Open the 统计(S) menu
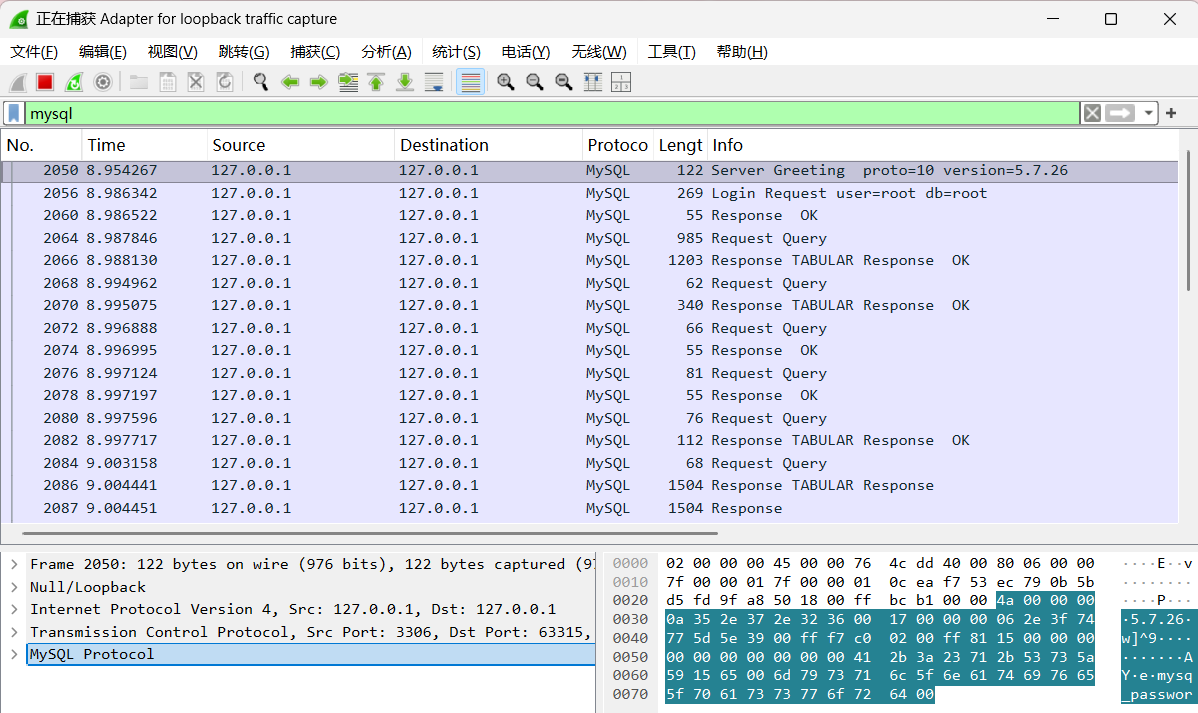1198x713 pixels. tap(456, 52)
